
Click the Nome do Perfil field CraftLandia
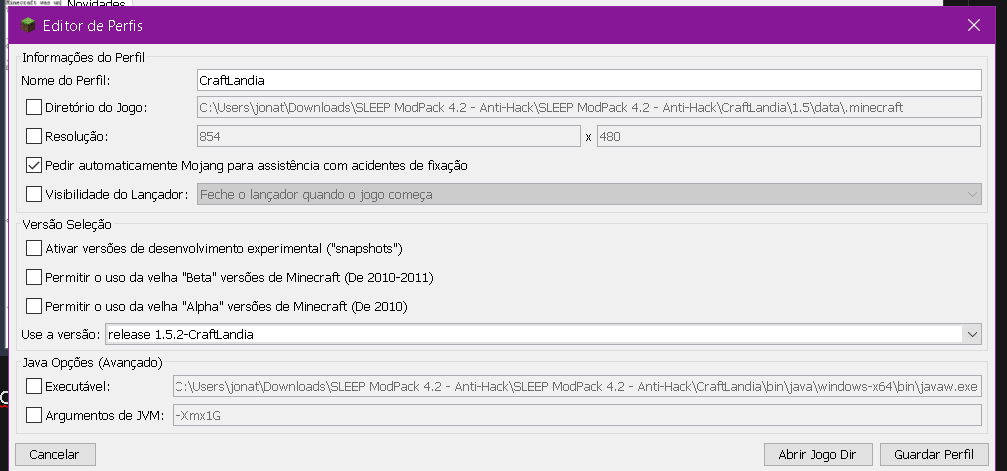click(589, 80)
